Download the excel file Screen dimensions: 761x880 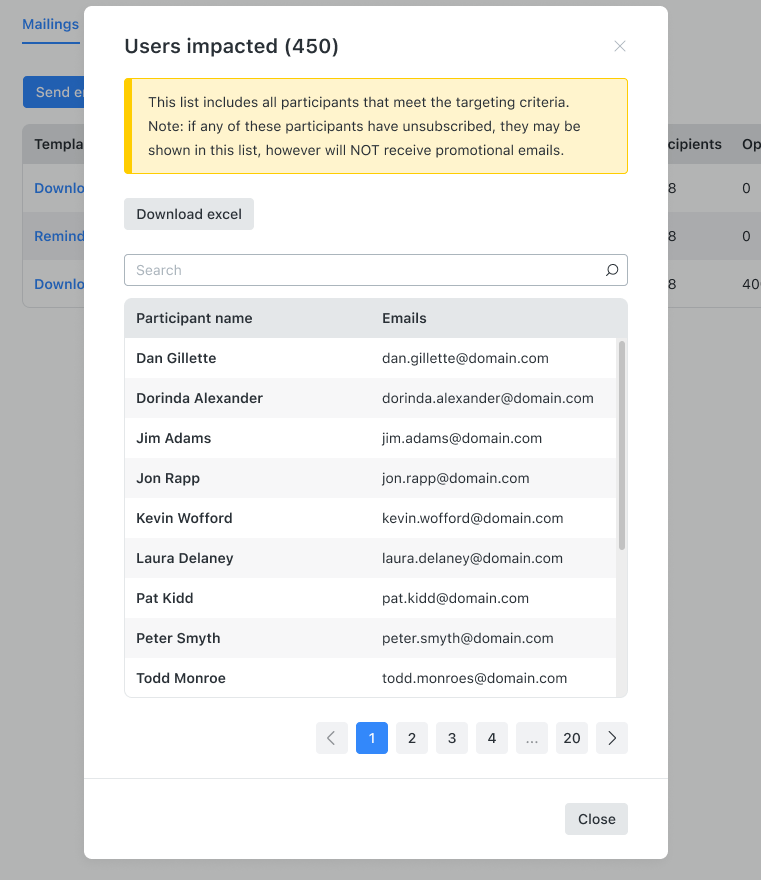189,214
